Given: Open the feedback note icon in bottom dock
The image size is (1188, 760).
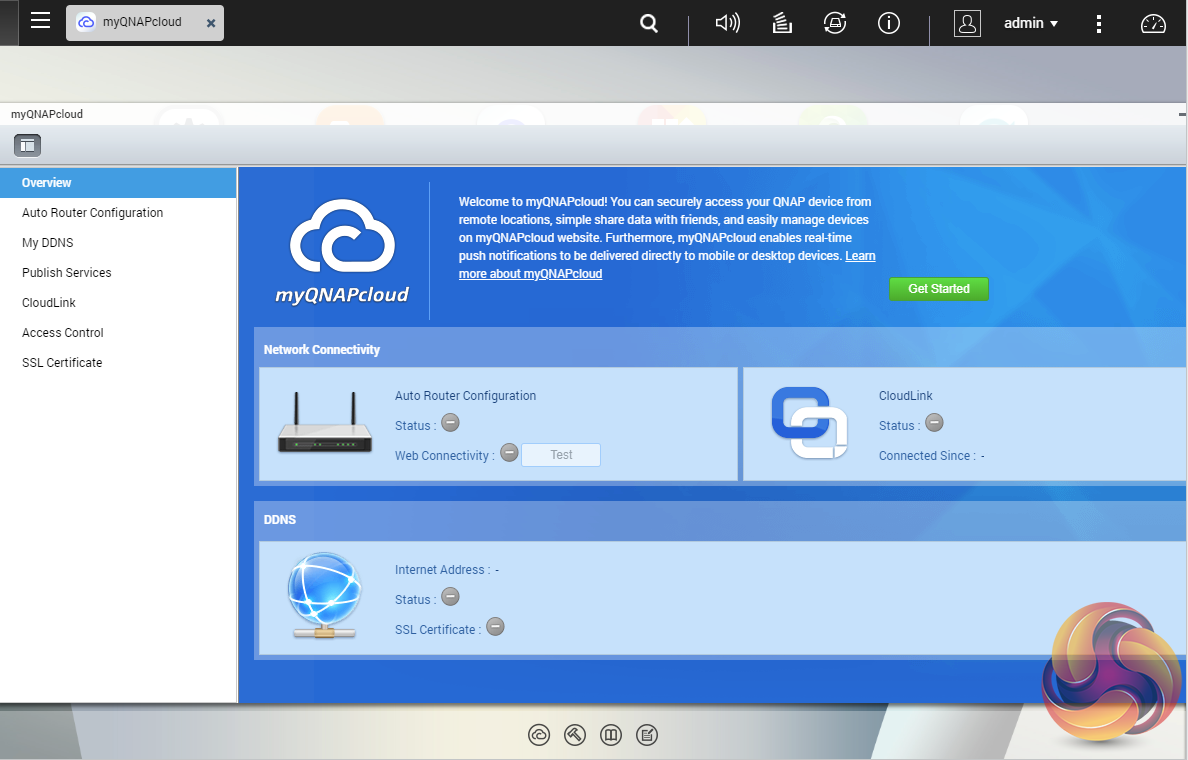Looking at the screenshot, I should click(647, 735).
